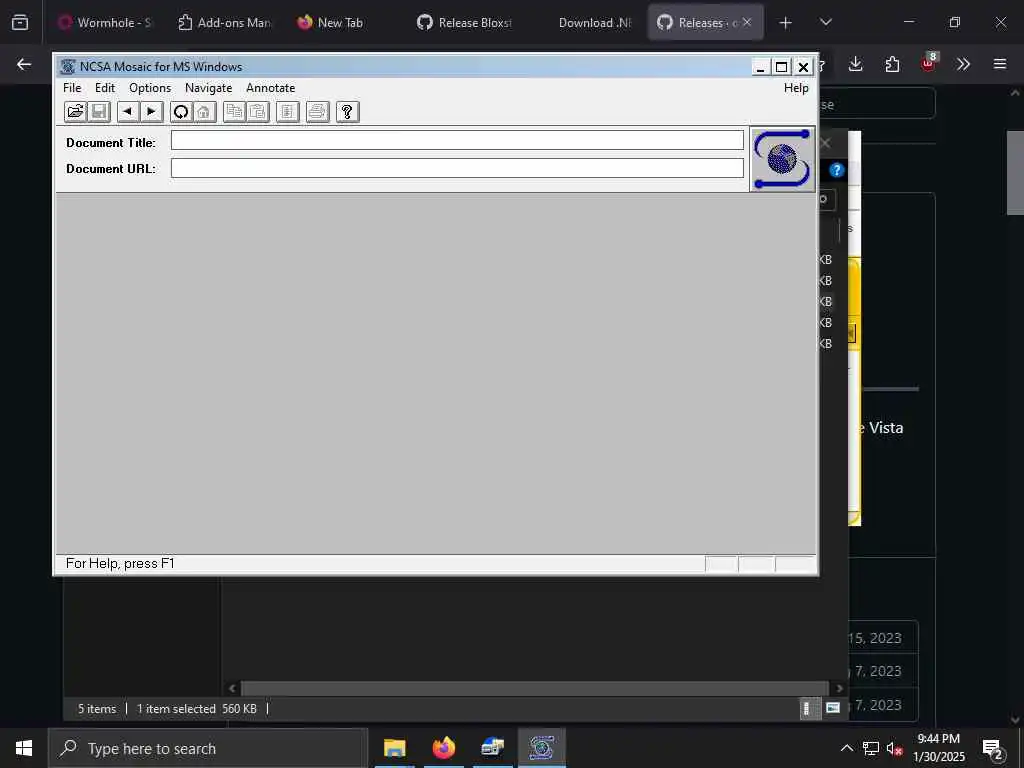The width and height of the screenshot is (1024, 768).
Task: Click the NCSA Mosaic taskbar icon
Action: [x=541, y=748]
